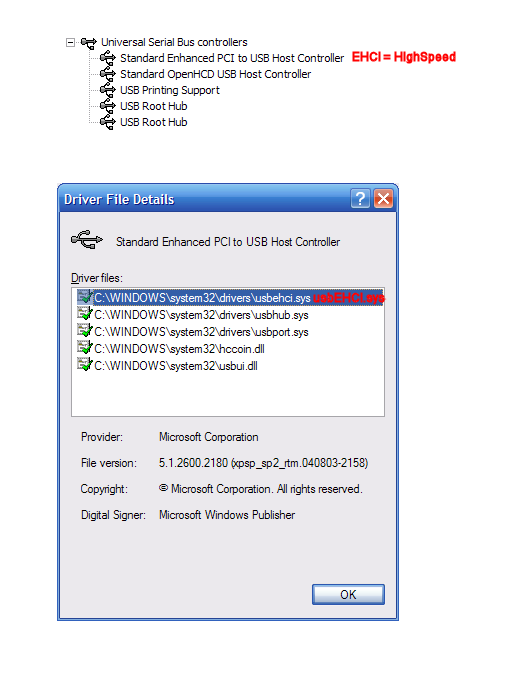Select Standard OpenHCD USB Host Controller
This screenshot has height=680, width=513.
[x=216, y=74]
